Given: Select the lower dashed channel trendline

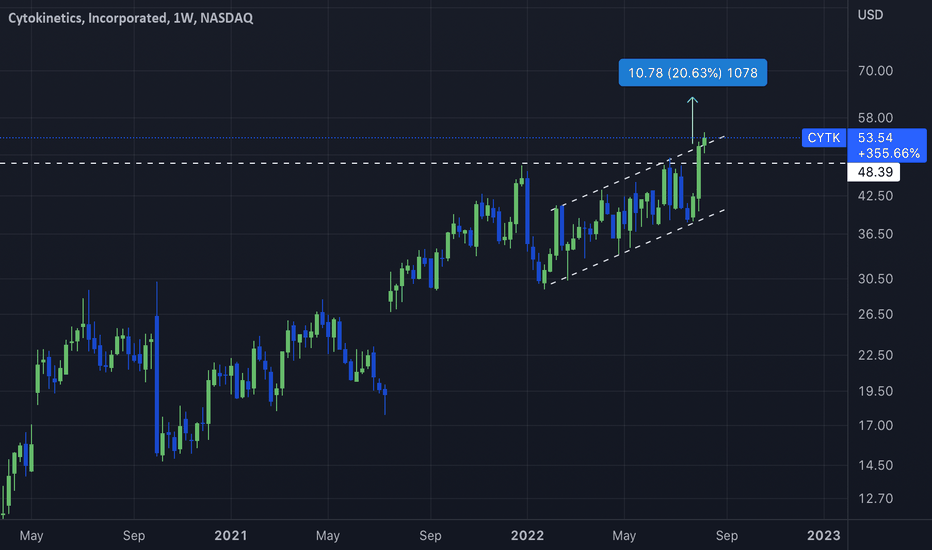Looking at the screenshot, I should point(636,247).
